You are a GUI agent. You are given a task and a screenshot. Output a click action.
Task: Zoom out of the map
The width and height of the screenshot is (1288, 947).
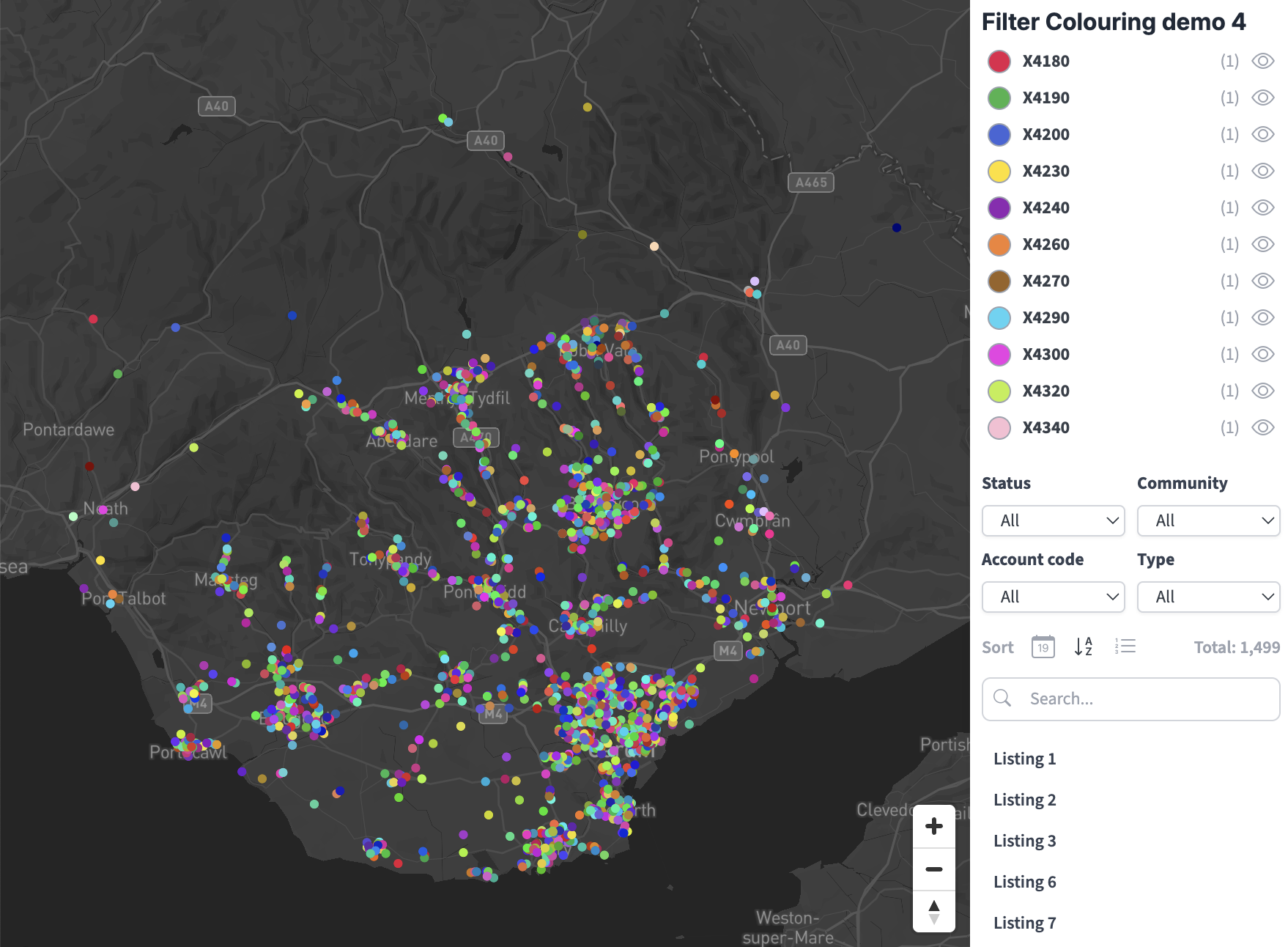pos(933,869)
